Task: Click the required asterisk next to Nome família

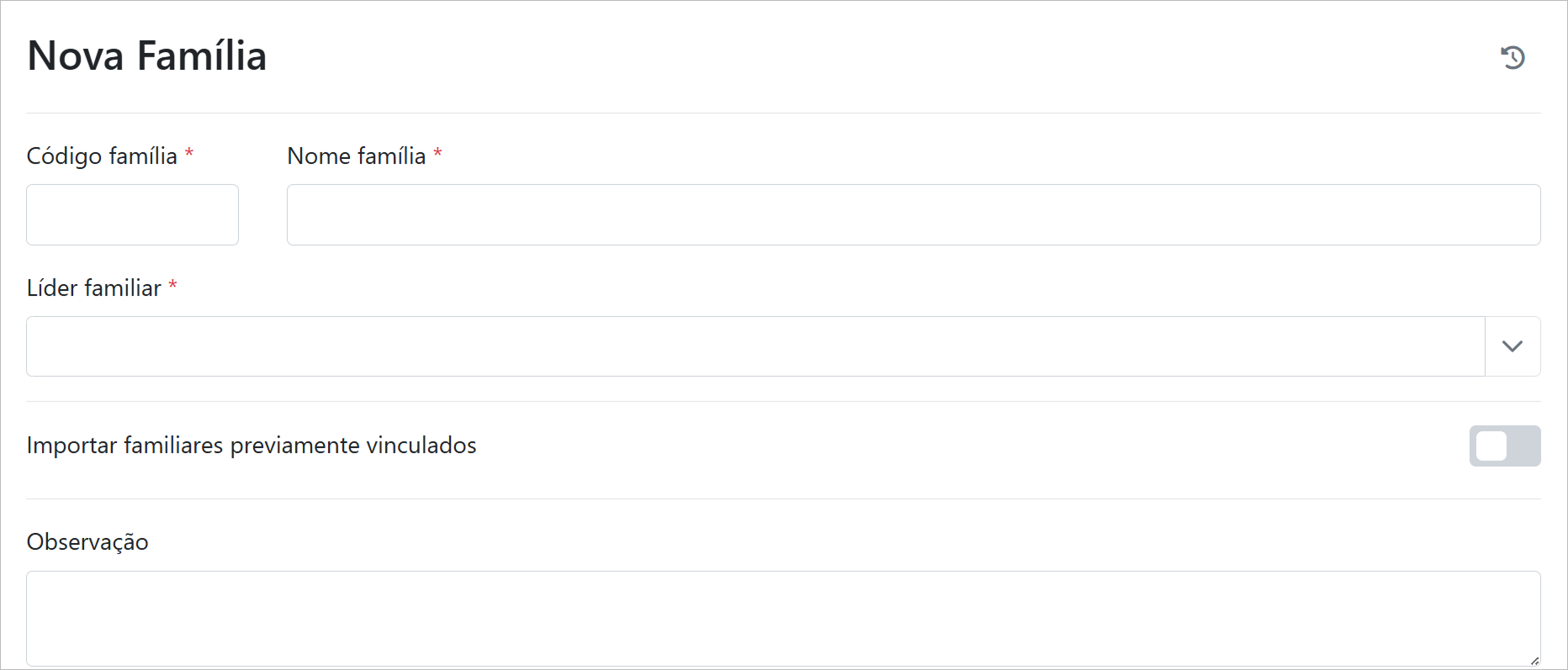Action: pyautogui.click(x=437, y=153)
